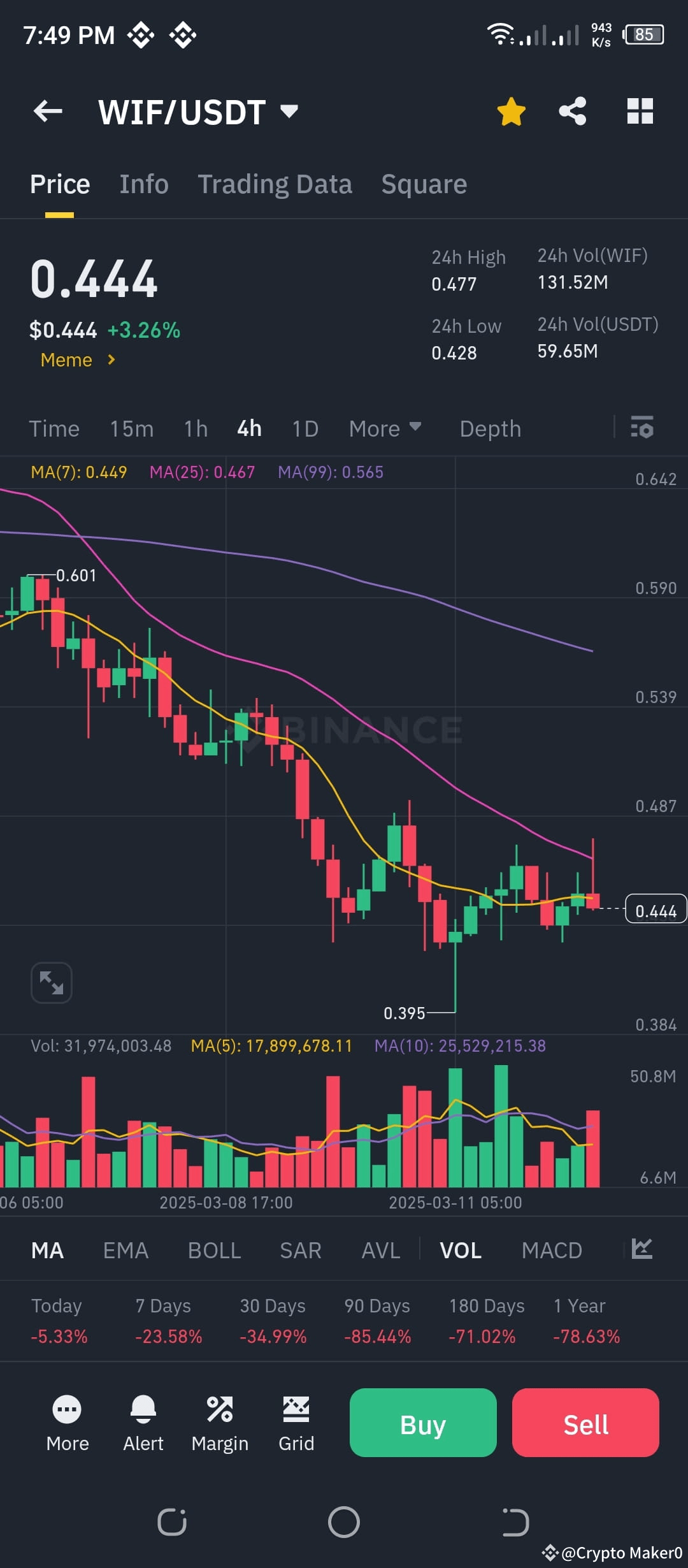
Task: Expand chart to fullscreen with expand icon
Action: 51,982
